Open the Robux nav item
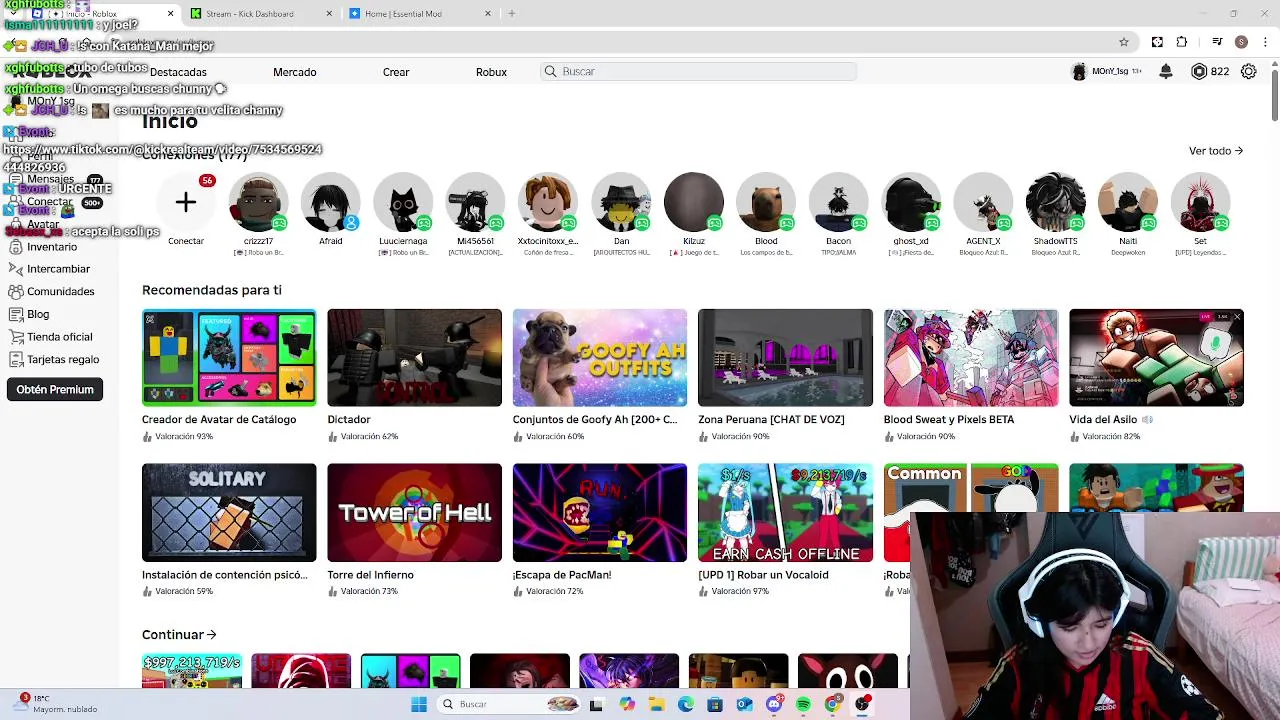 (491, 72)
